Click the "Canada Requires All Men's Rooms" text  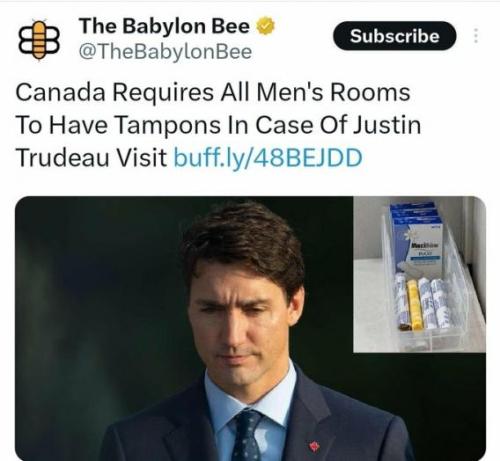coord(213,92)
